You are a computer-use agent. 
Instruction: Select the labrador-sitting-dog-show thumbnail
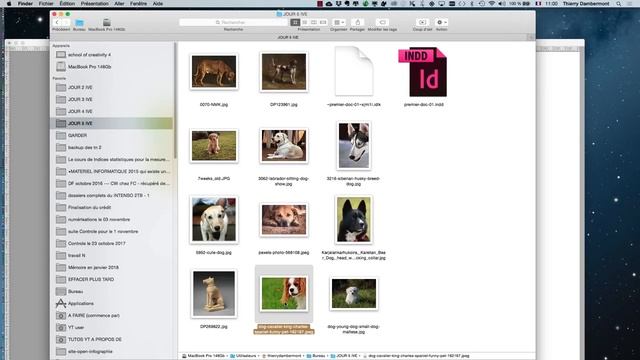(284, 146)
